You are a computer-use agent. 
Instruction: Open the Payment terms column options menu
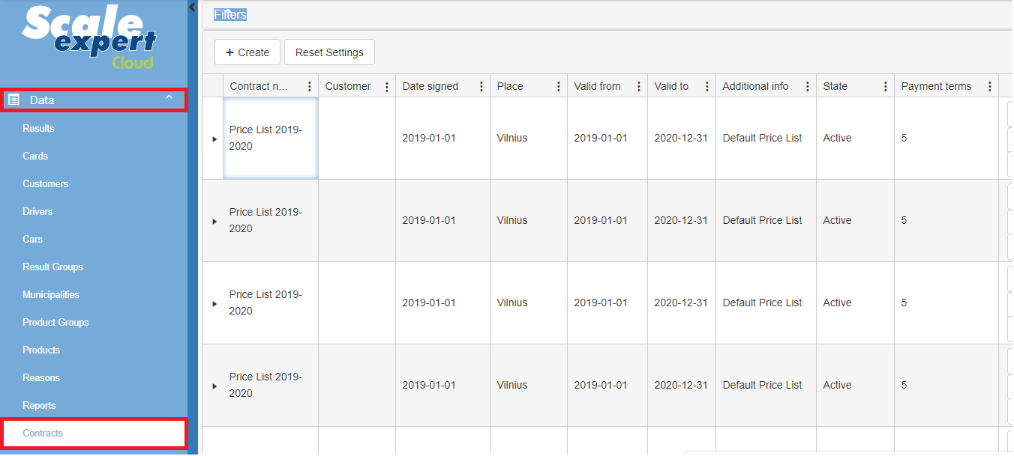989,87
